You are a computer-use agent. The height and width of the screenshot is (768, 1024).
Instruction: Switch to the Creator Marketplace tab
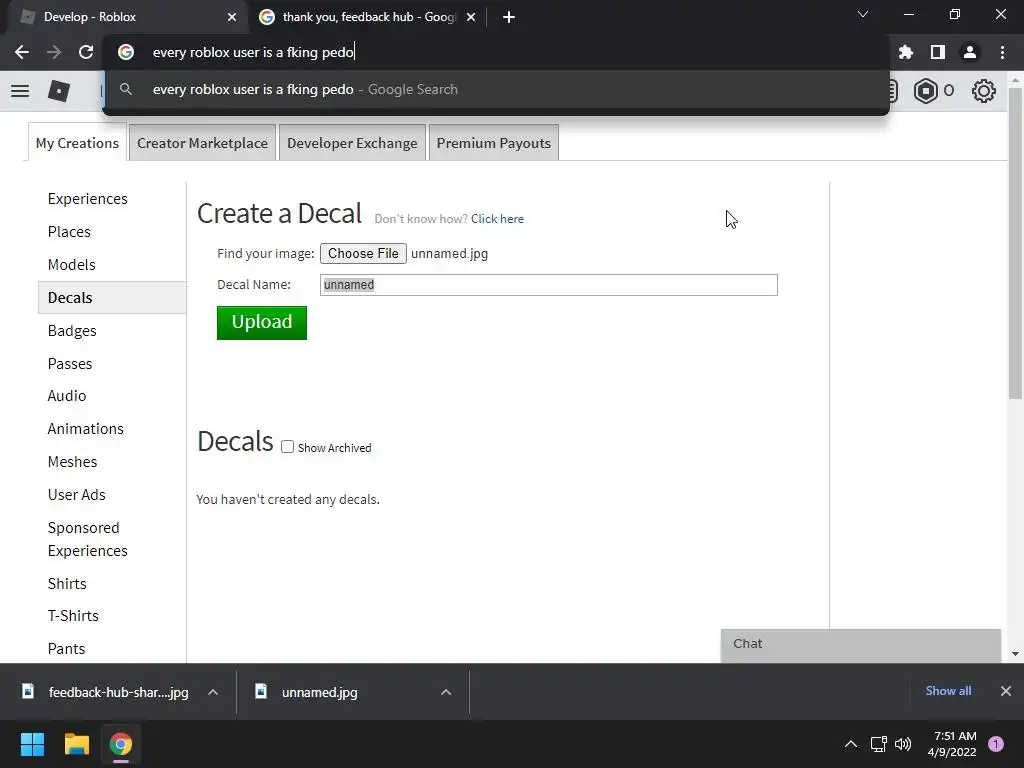pyautogui.click(x=202, y=143)
